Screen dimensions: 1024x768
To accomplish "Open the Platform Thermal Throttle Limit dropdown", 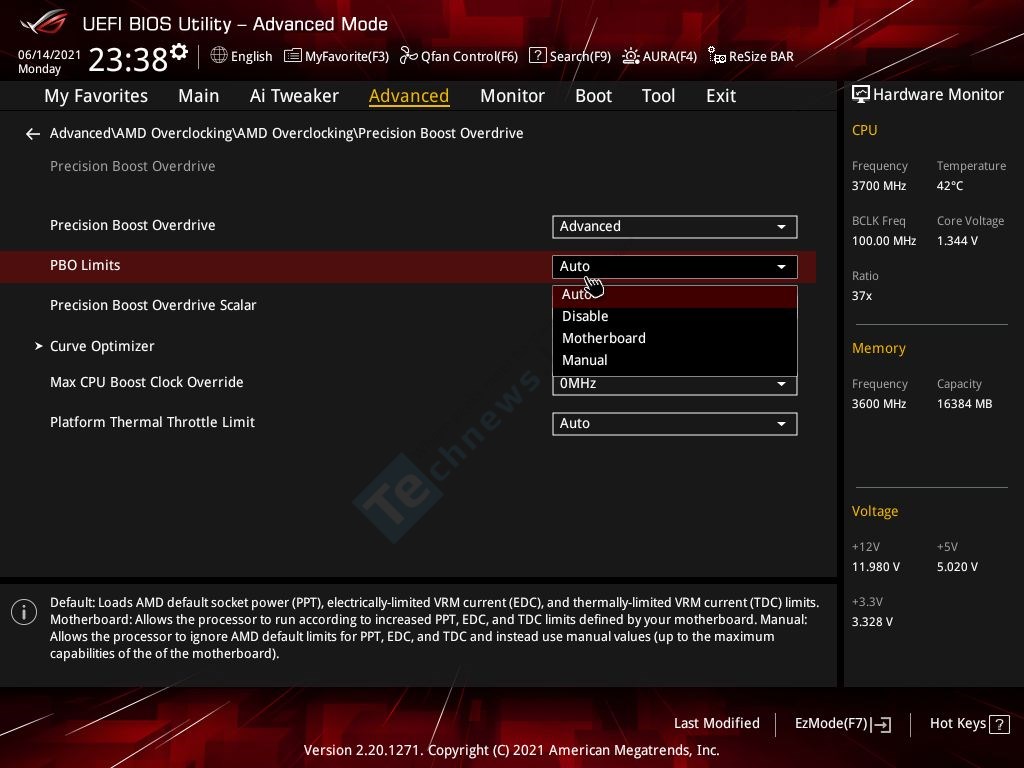I will click(675, 423).
